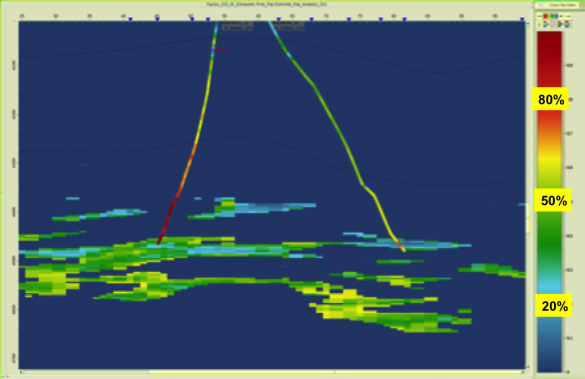Open the Colour Bar Editor panel header

[x=556, y=5]
